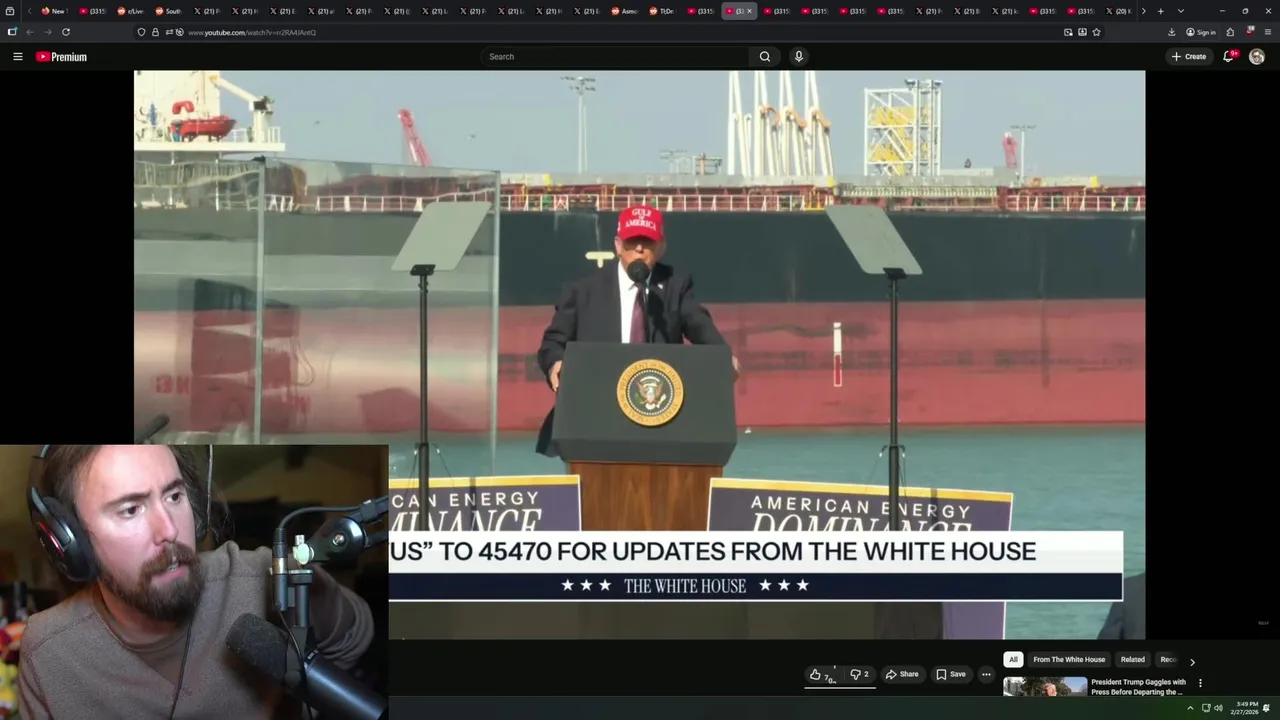Show more filter chips with right arrow
This screenshot has height=720, width=1280.
pyautogui.click(x=1192, y=662)
